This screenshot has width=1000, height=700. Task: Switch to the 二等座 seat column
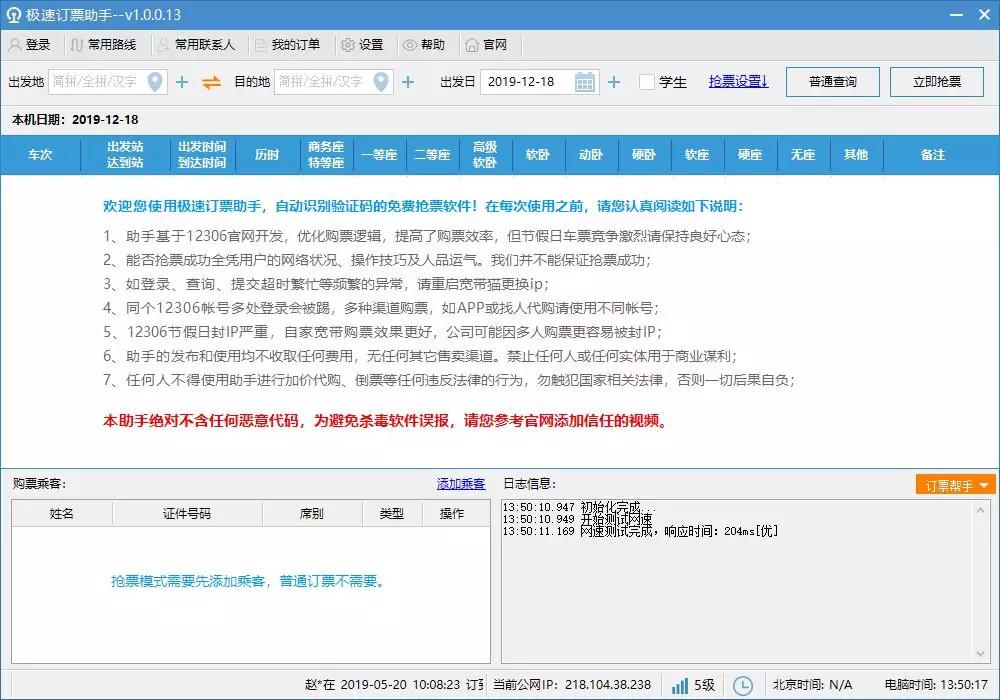[x=434, y=155]
